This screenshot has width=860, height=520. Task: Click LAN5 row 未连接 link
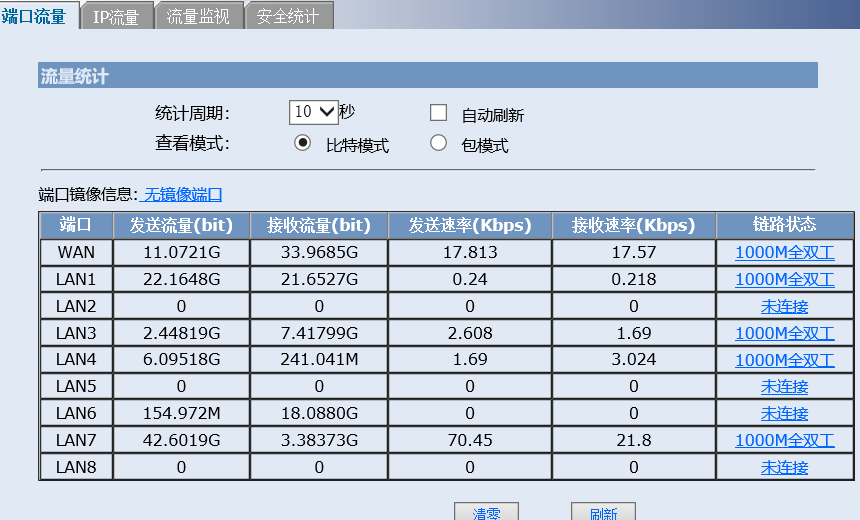(x=785, y=387)
